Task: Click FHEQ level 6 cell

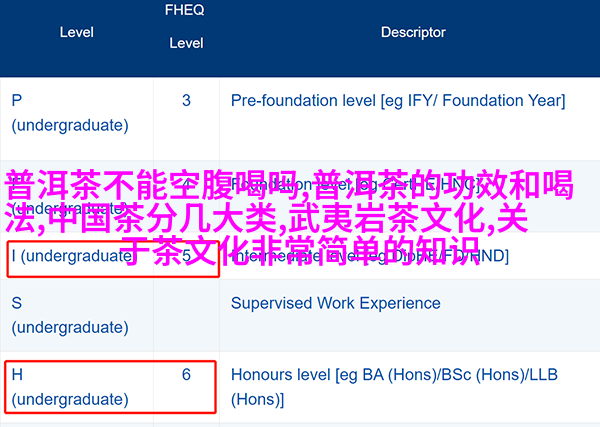Action: (x=186, y=375)
